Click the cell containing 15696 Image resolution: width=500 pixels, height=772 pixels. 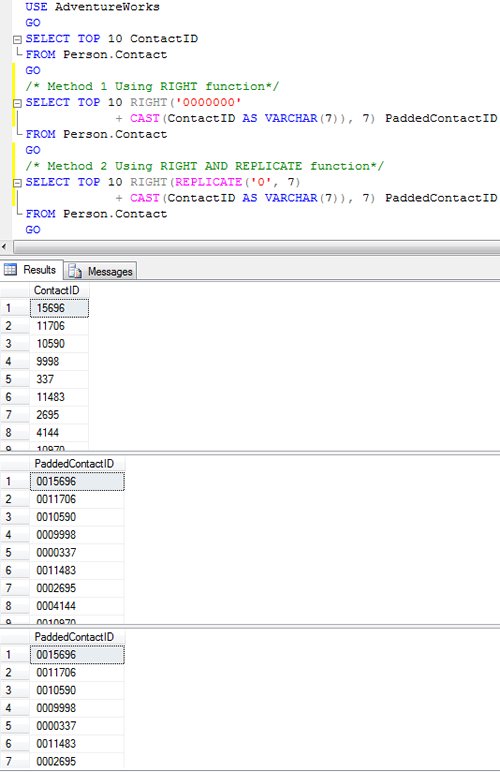(59, 308)
